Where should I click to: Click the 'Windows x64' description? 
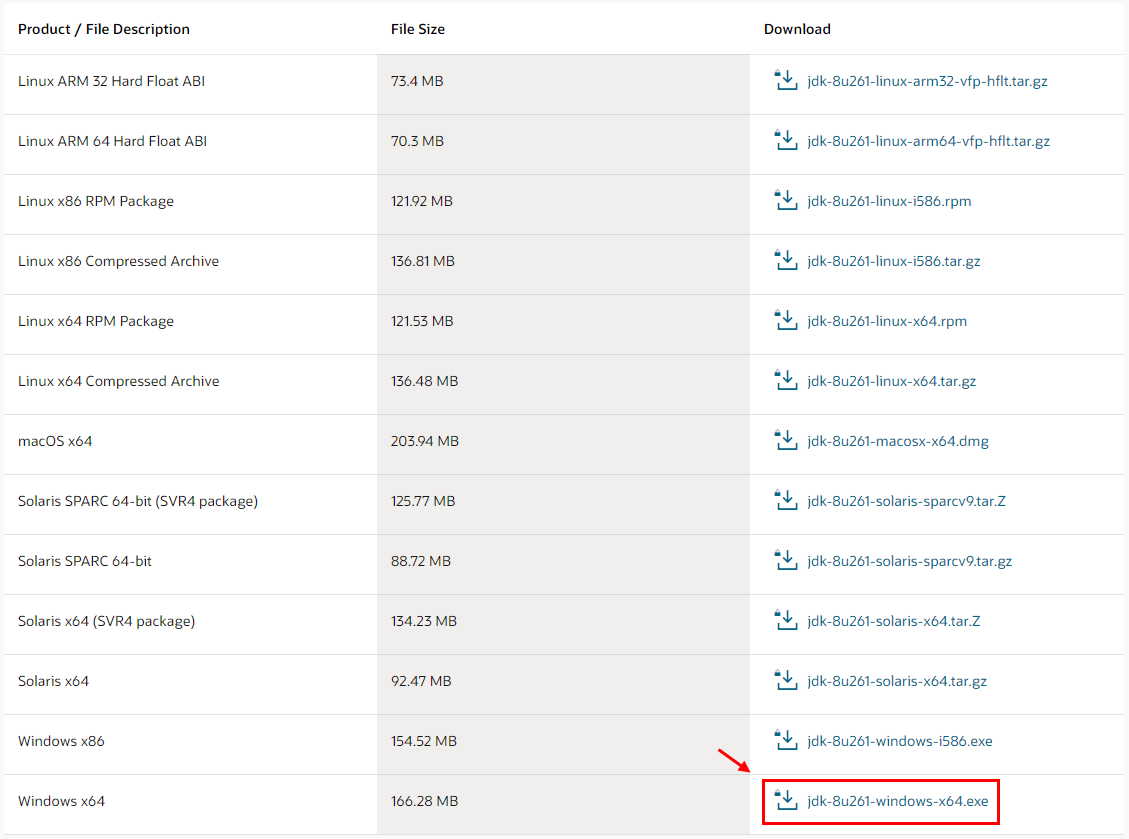(x=61, y=801)
